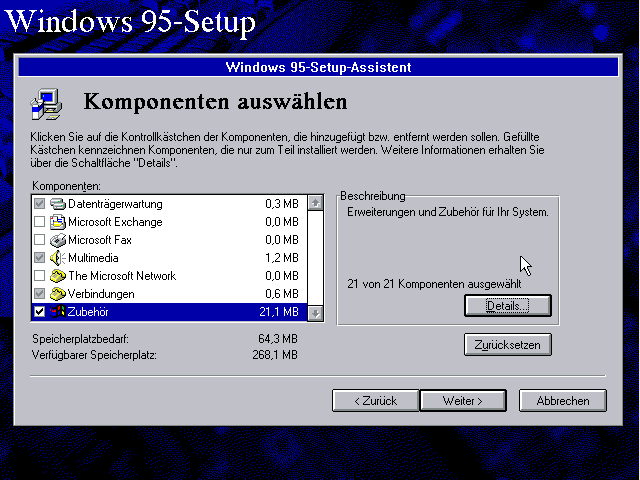The image size is (640, 480).
Task: Cancel setup with Abbrechen button
Action: coord(563,401)
